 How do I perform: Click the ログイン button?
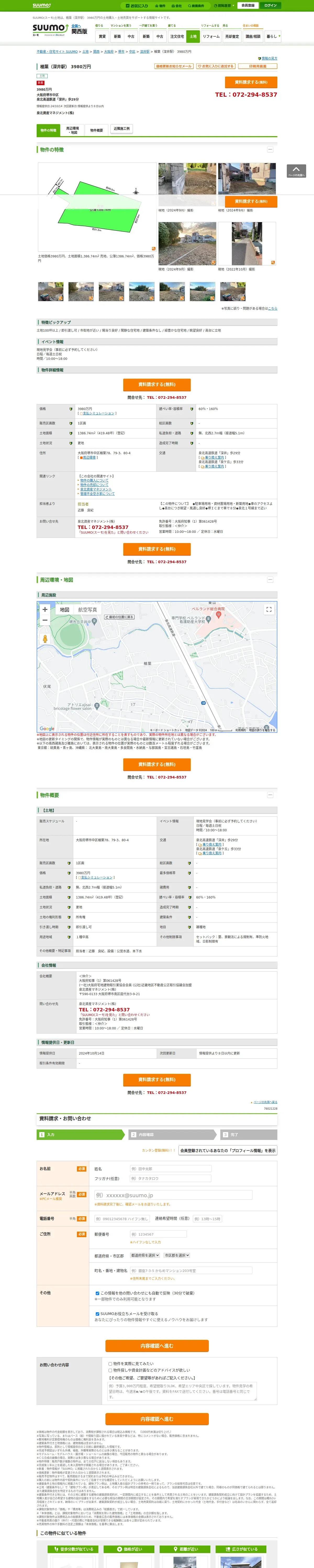(x=271, y=5)
